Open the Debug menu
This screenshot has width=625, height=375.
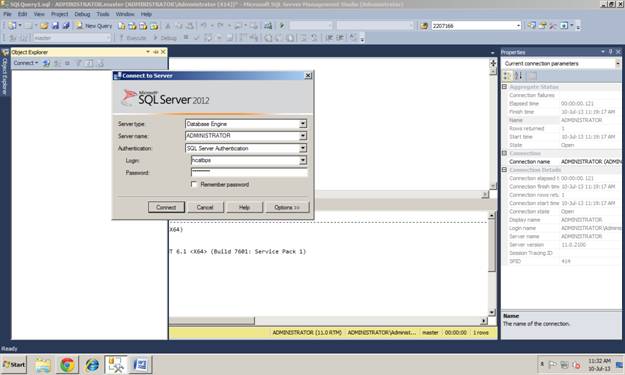pos(82,14)
